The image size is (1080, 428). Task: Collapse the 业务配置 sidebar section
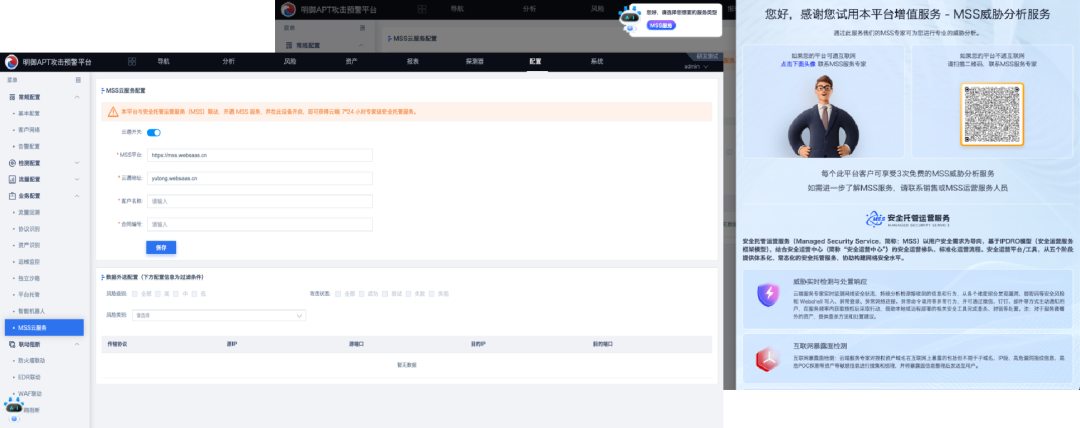point(79,196)
